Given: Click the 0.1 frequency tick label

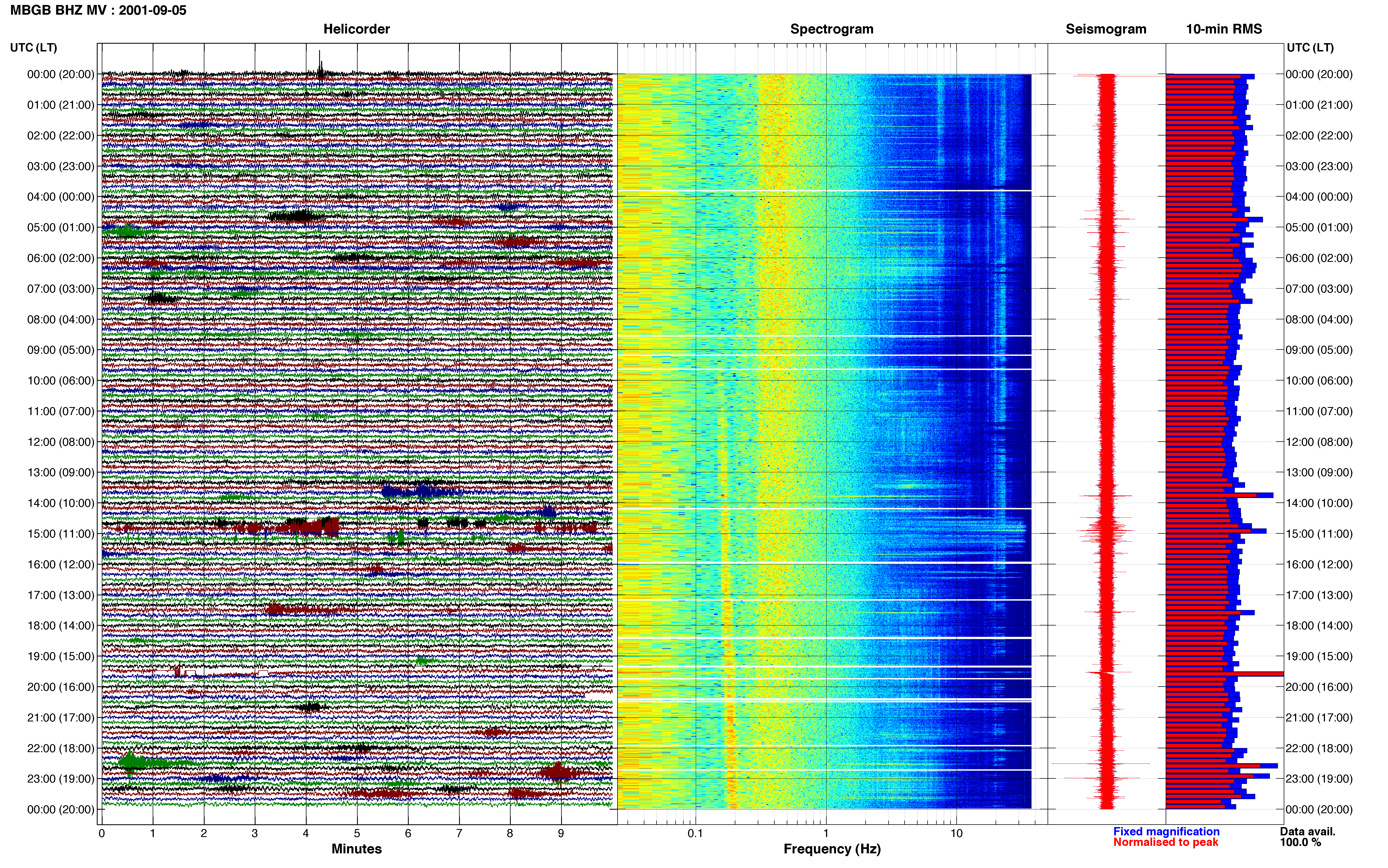Looking at the screenshot, I should click(x=695, y=833).
